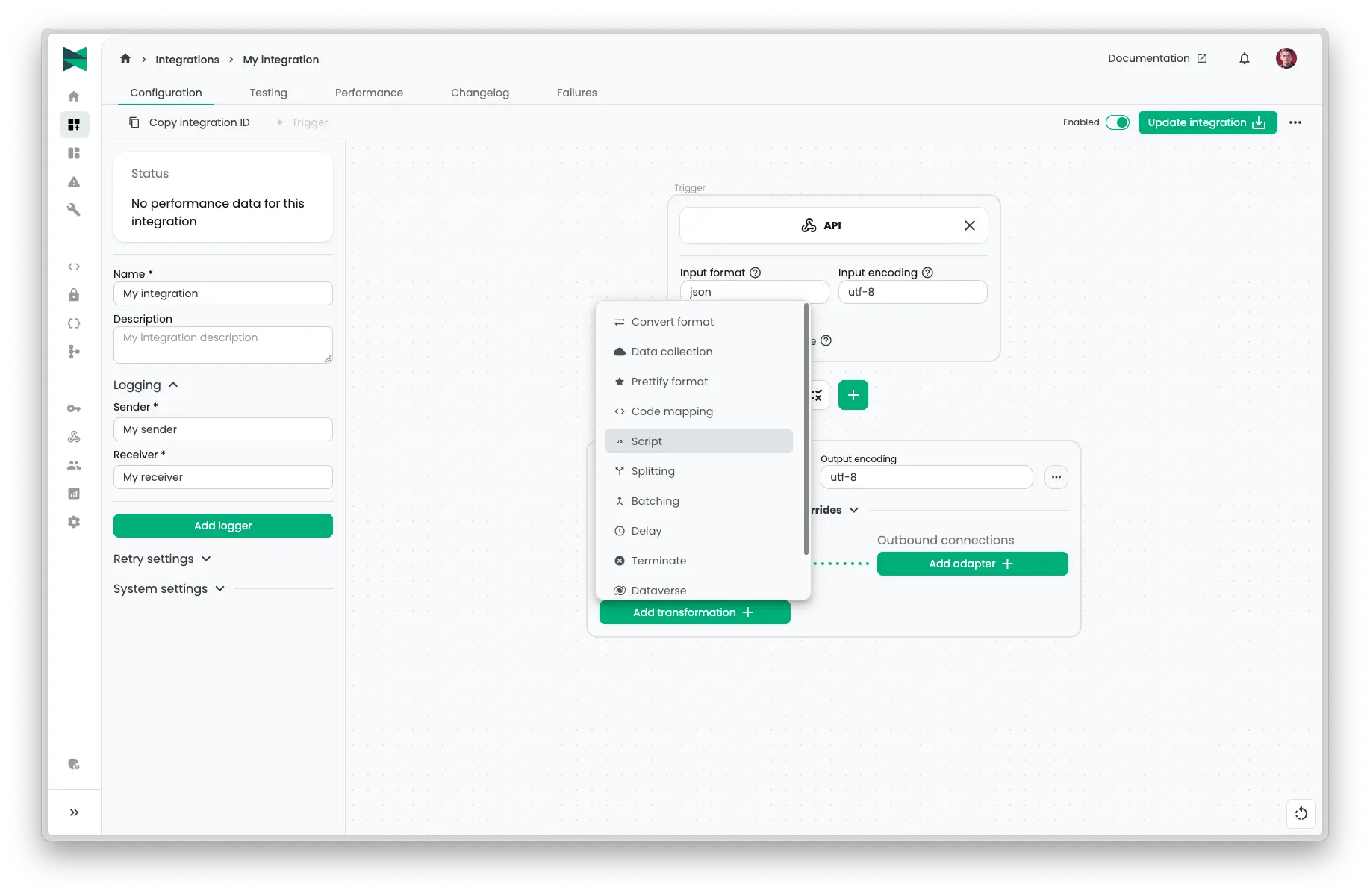Click Add adapter under Outbound connections
1370x896 pixels.
[971, 564]
